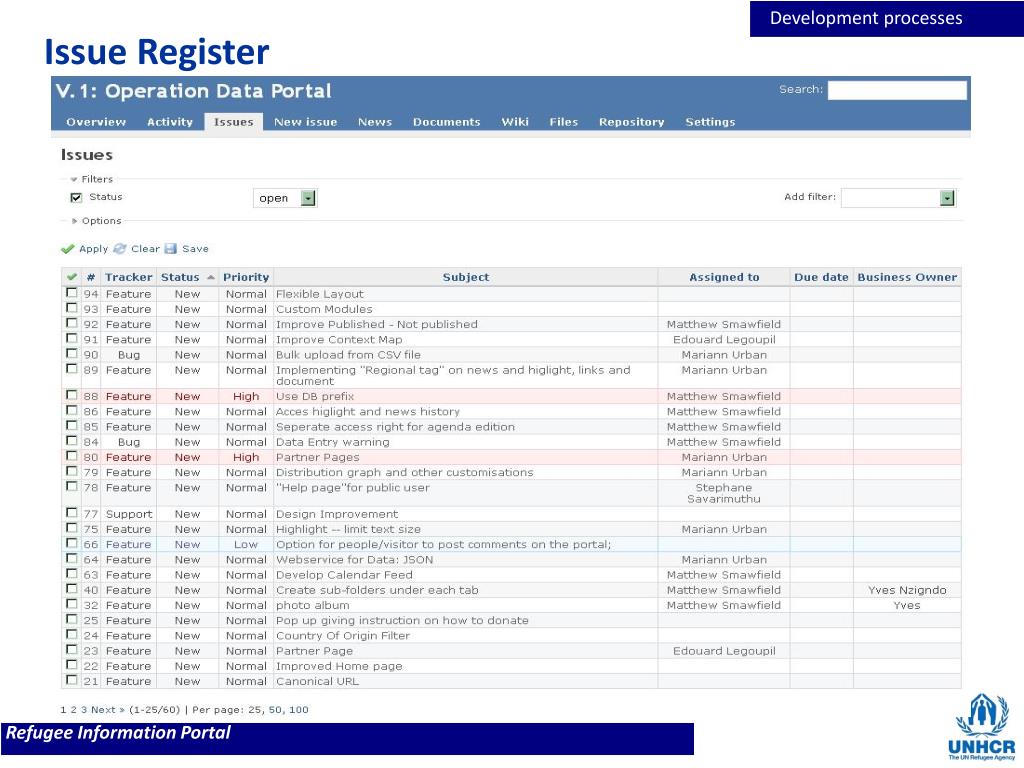Toggle the Status filter checkbox

pos(75,198)
